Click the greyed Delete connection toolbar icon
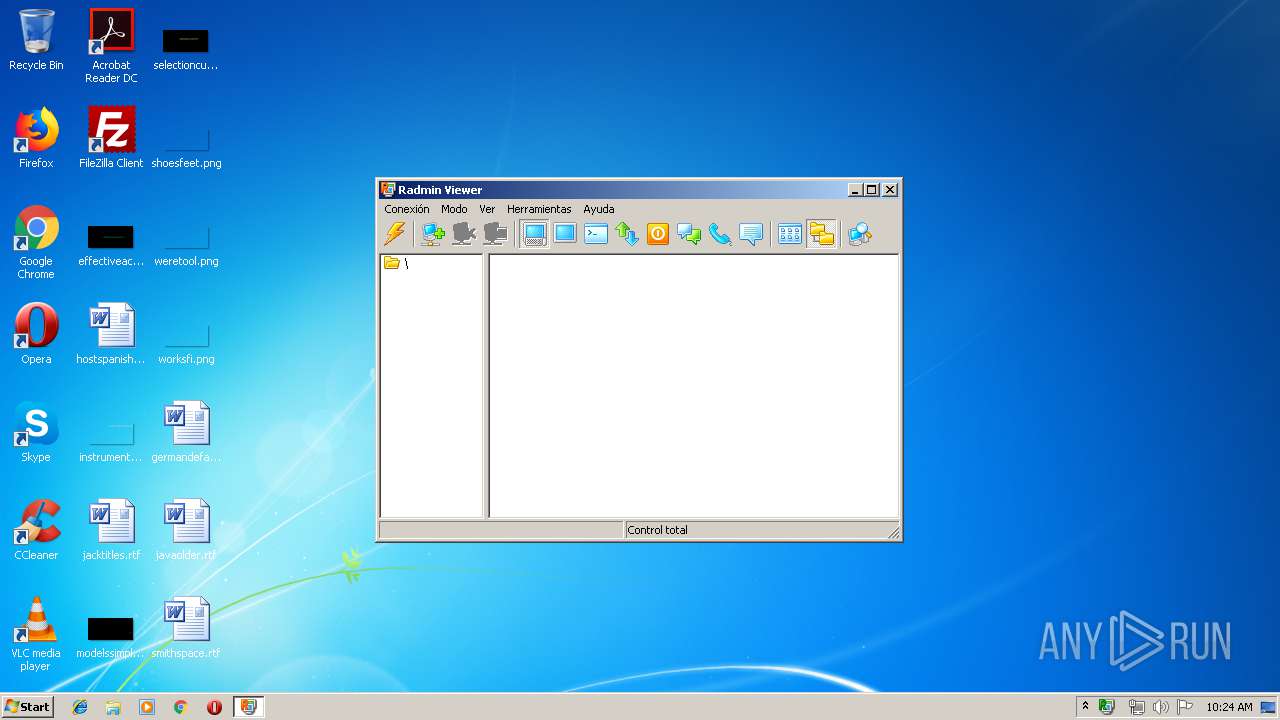 click(464, 234)
